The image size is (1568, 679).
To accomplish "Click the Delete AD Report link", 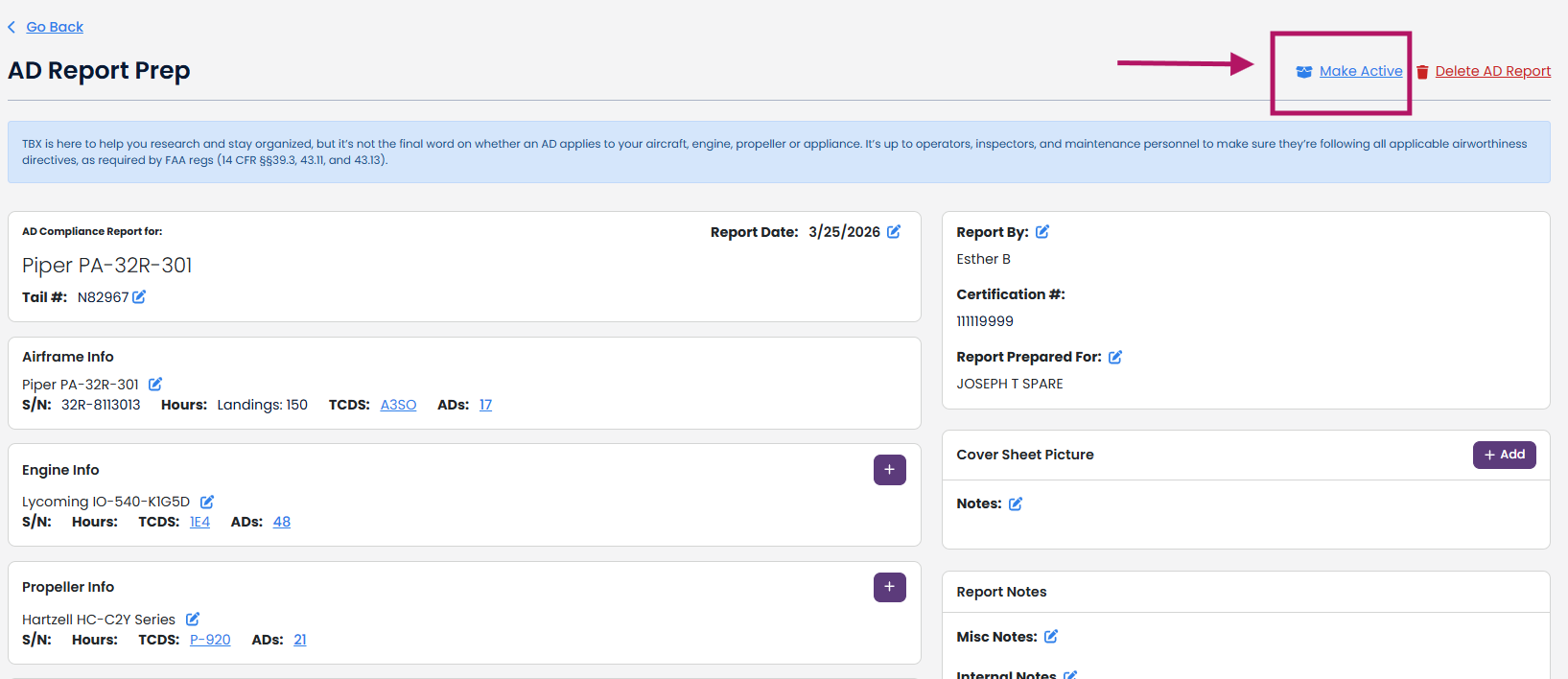I will point(1493,71).
